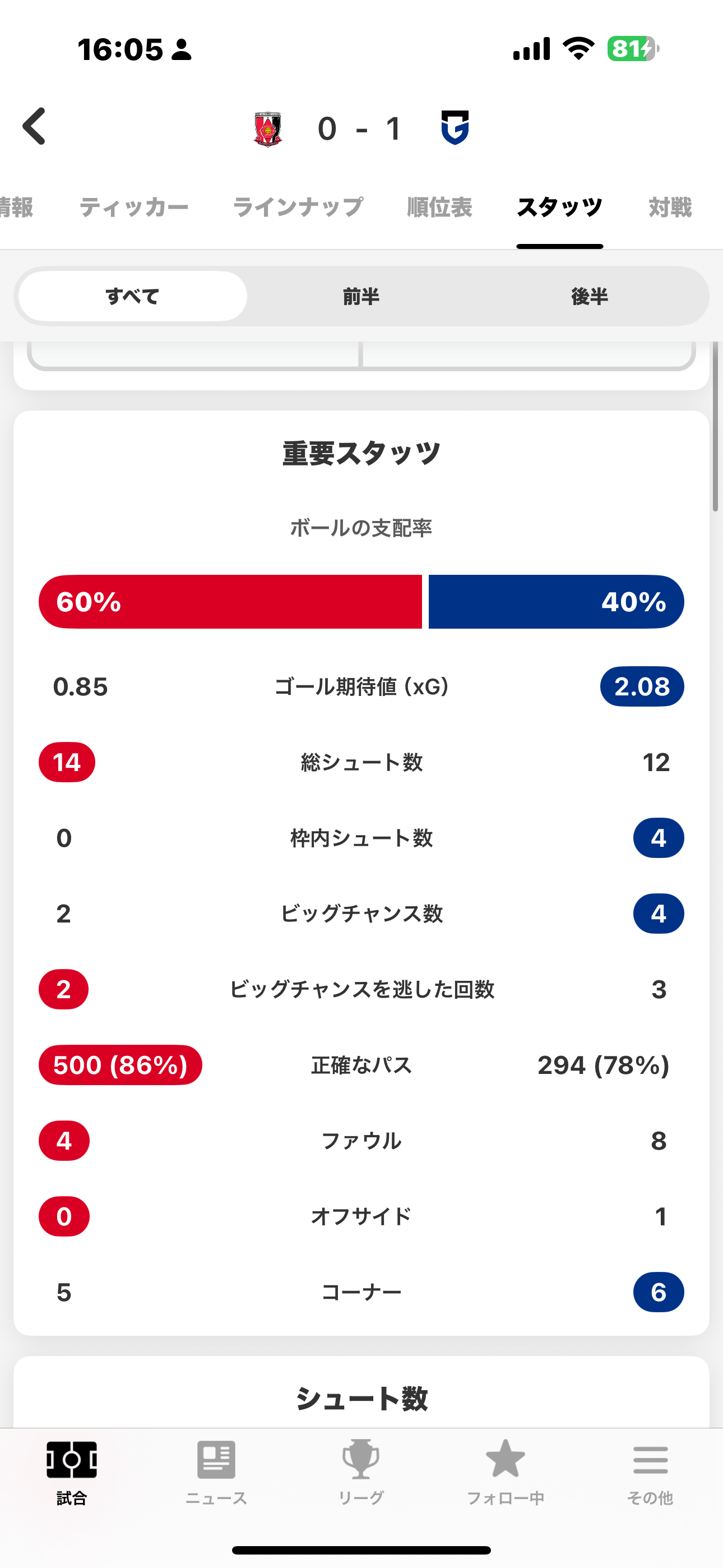Image resolution: width=723 pixels, height=1568 pixels.
Task: Switch to the 対戦 tab
Action: point(670,207)
